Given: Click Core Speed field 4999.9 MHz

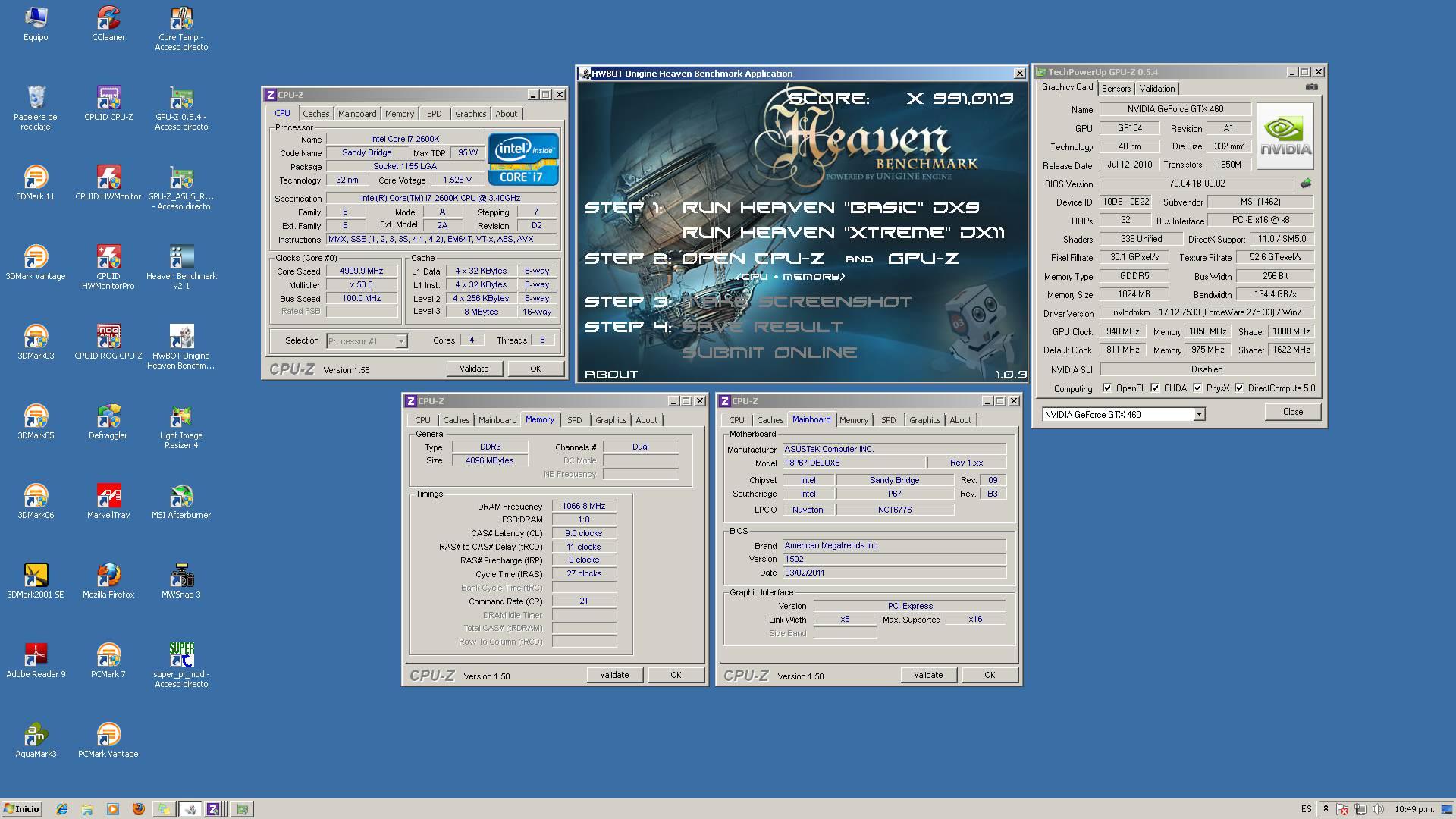Looking at the screenshot, I should (362, 271).
